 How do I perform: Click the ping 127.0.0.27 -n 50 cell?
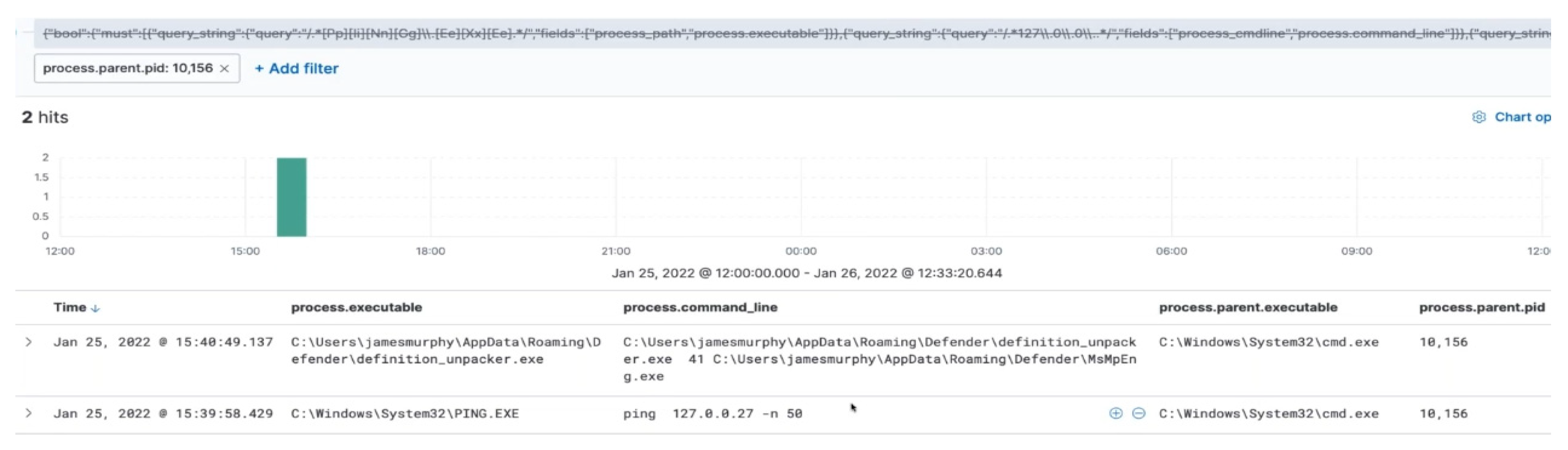[x=712, y=414]
